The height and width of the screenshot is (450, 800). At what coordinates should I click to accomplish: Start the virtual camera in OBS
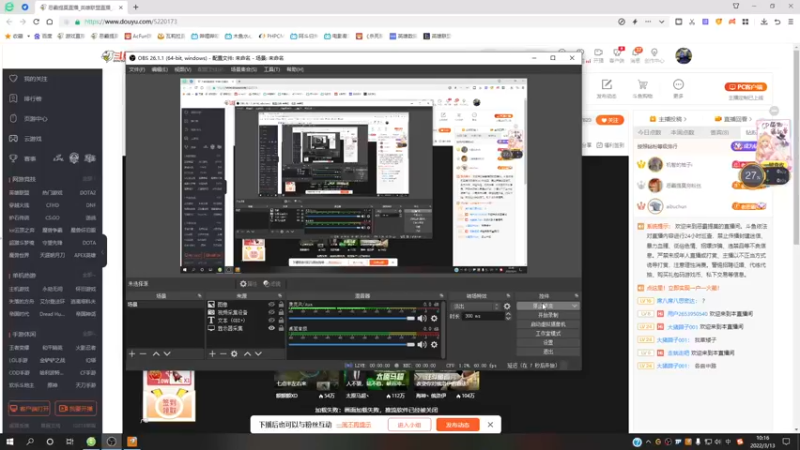click(x=548, y=324)
